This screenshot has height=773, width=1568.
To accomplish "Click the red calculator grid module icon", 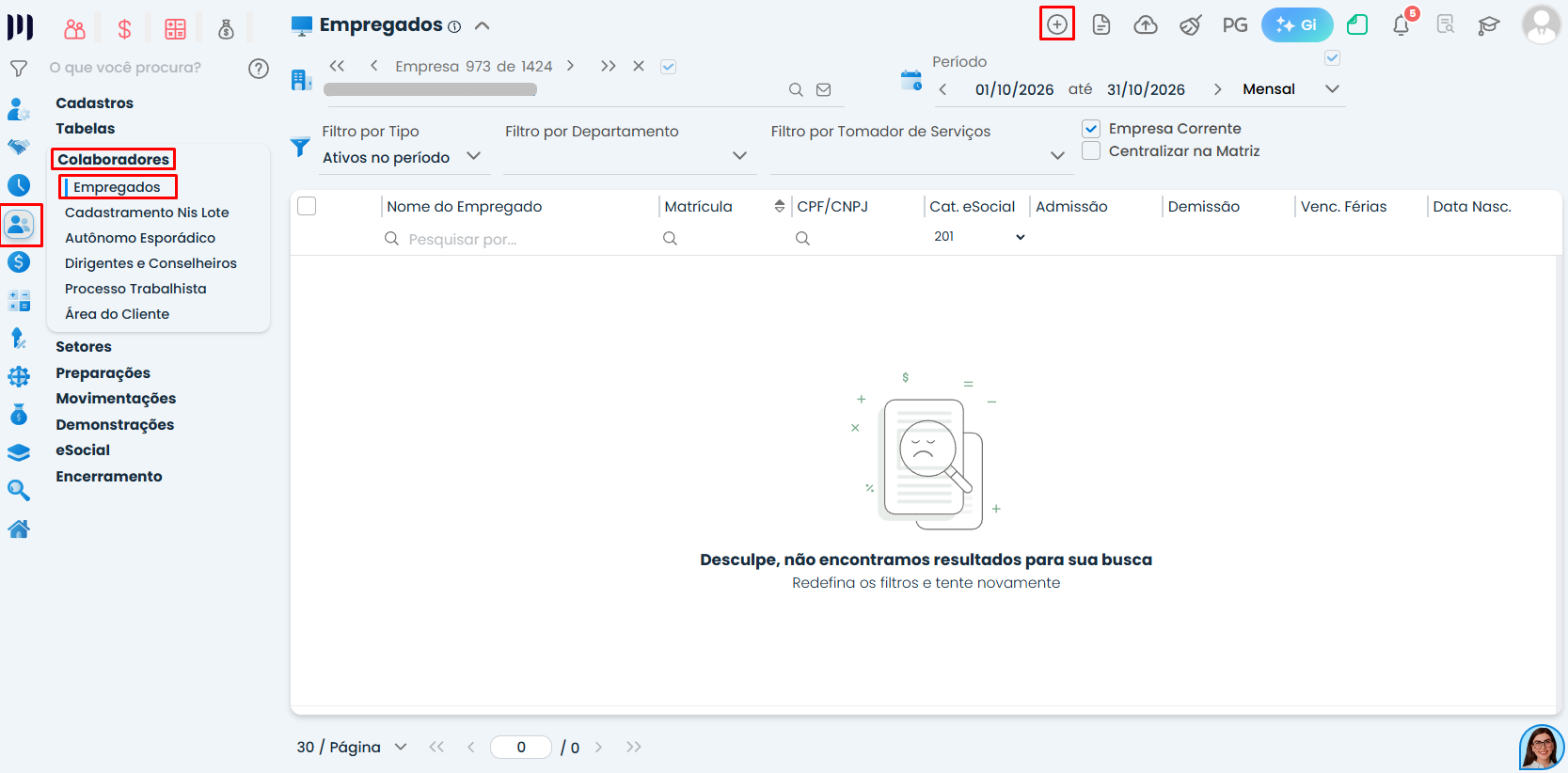I will 175,29.
